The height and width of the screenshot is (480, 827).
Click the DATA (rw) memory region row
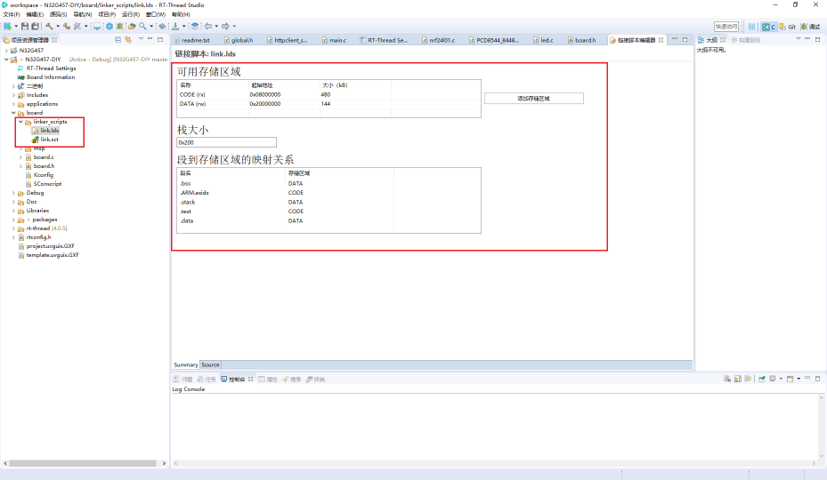coord(329,104)
